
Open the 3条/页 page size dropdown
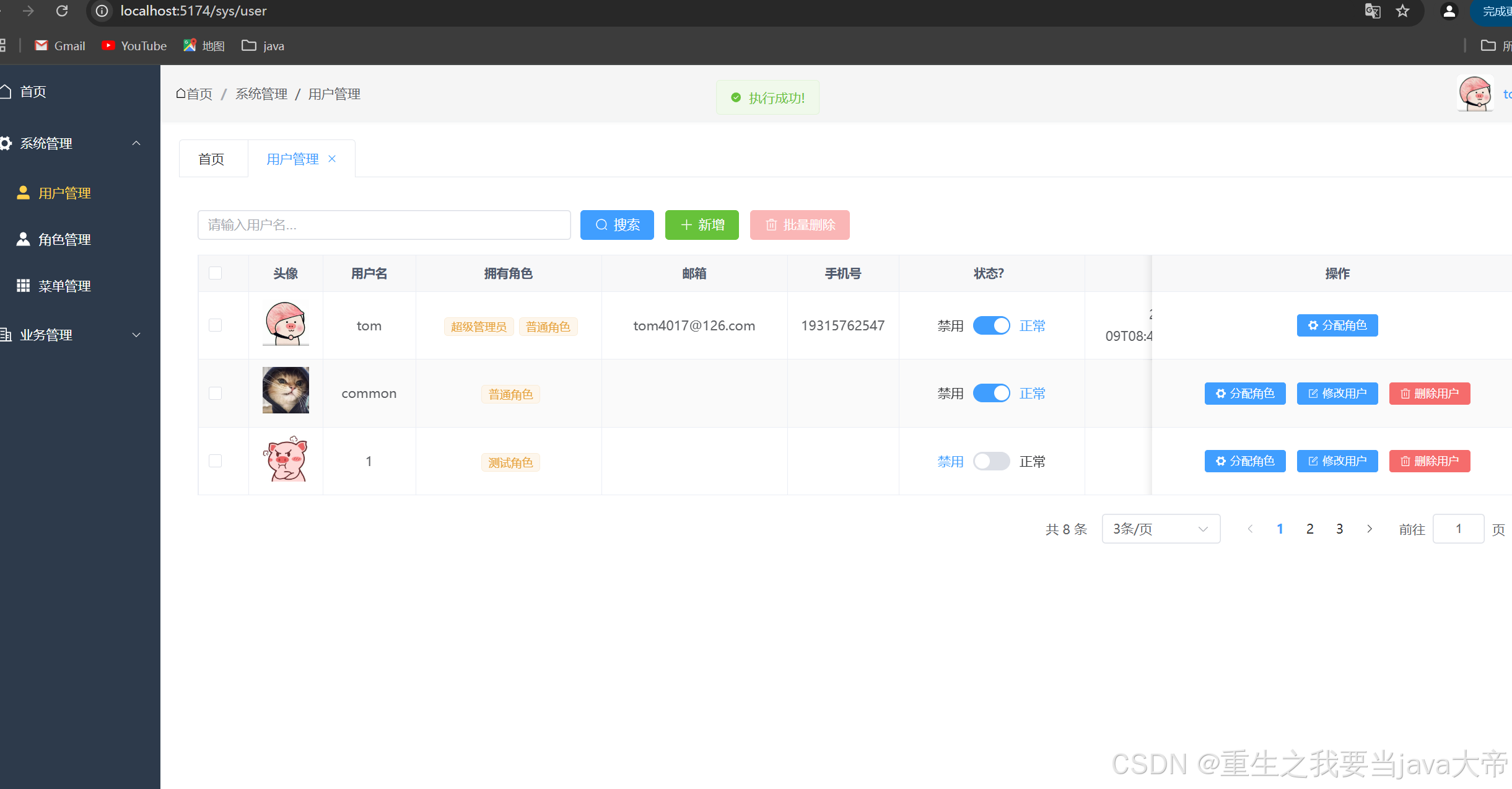tap(1160, 529)
